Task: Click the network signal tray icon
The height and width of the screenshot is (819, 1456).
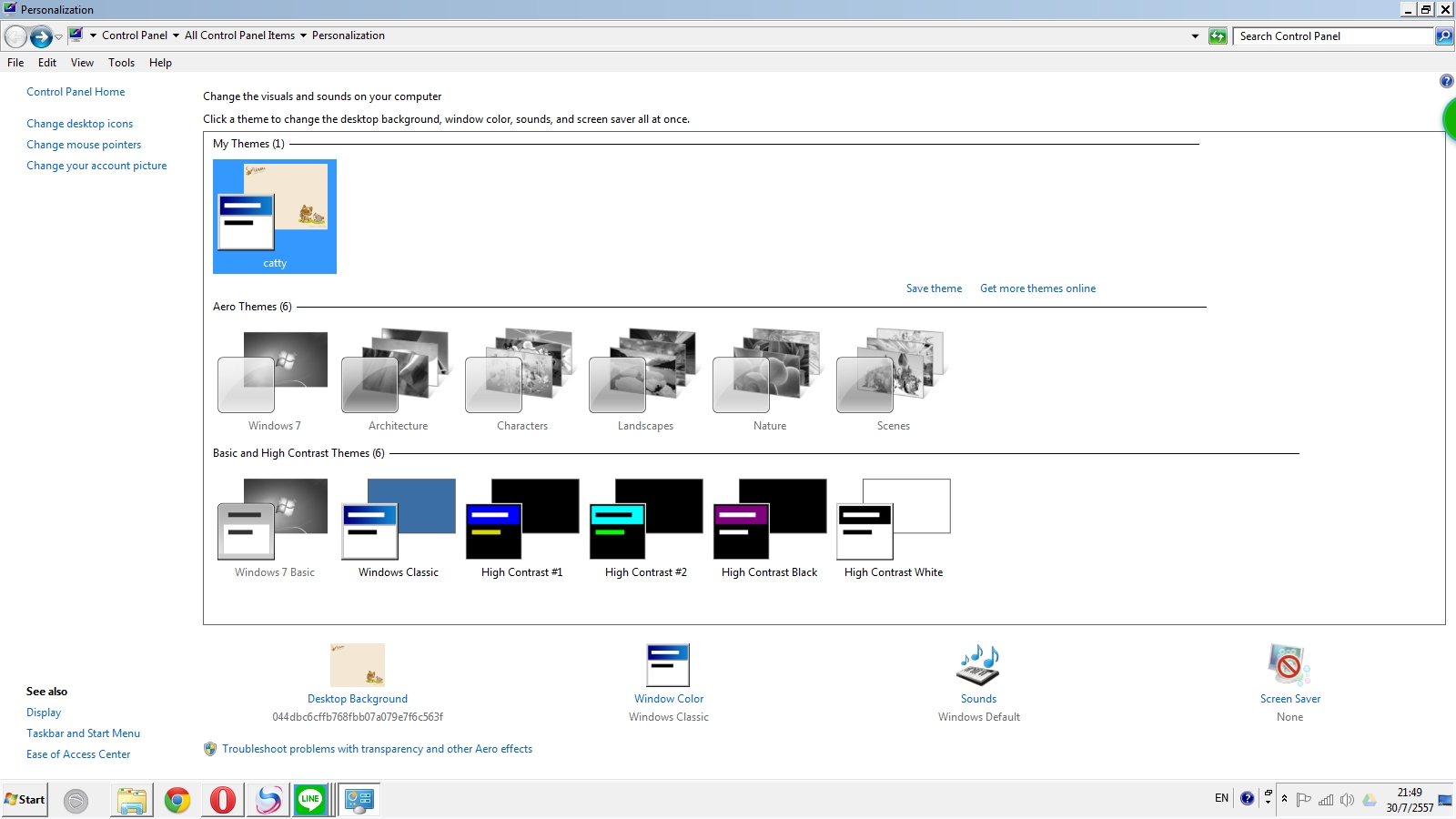Action: click(x=1326, y=800)
